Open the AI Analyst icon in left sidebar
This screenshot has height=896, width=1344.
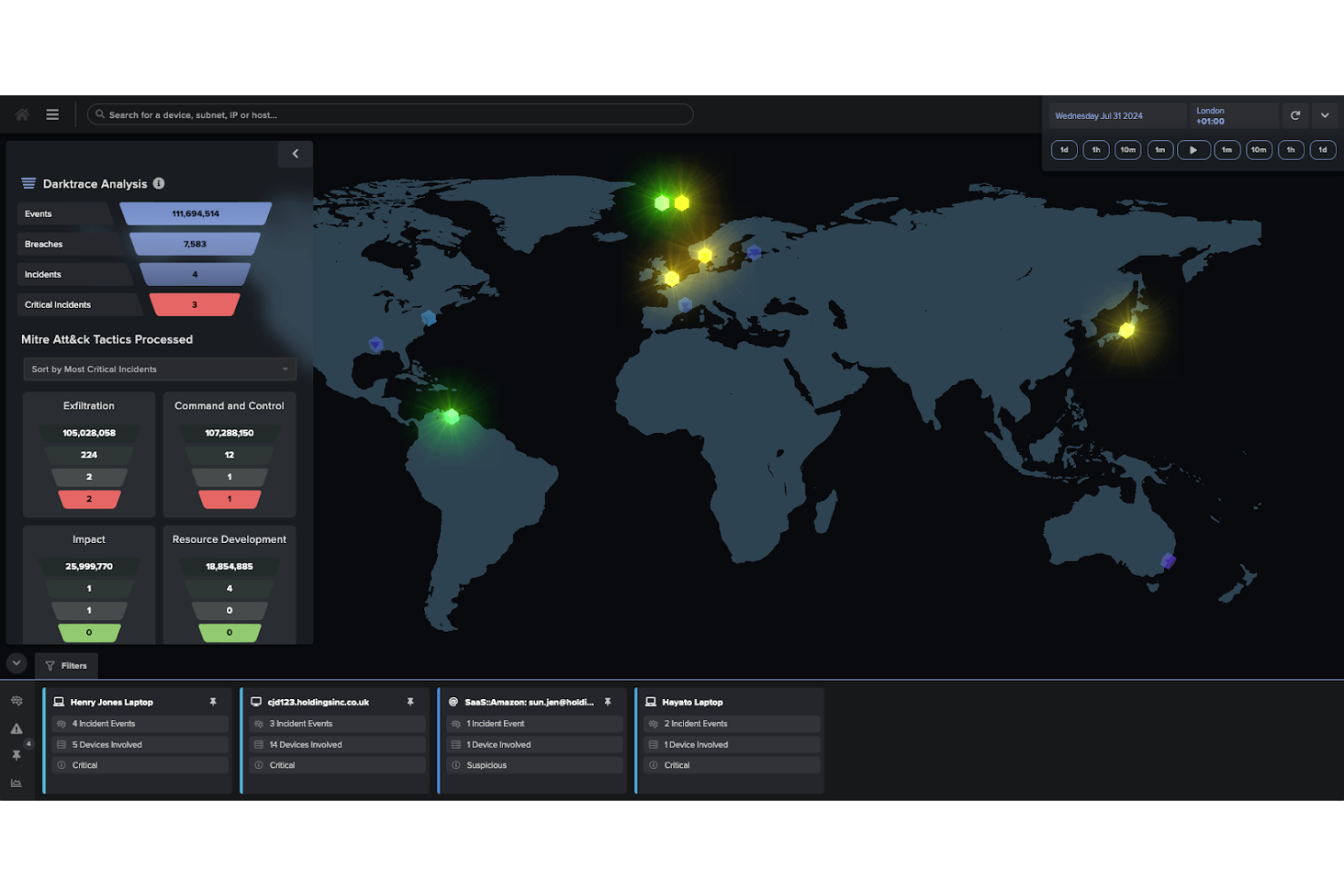point(16,700)
